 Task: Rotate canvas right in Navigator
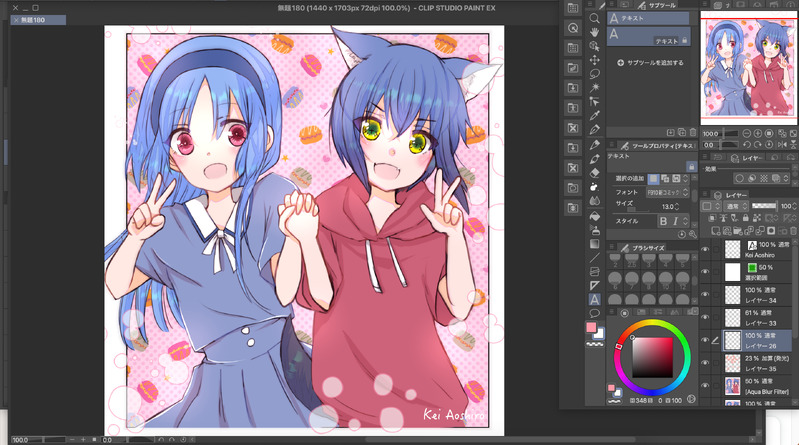coord(758,145)
